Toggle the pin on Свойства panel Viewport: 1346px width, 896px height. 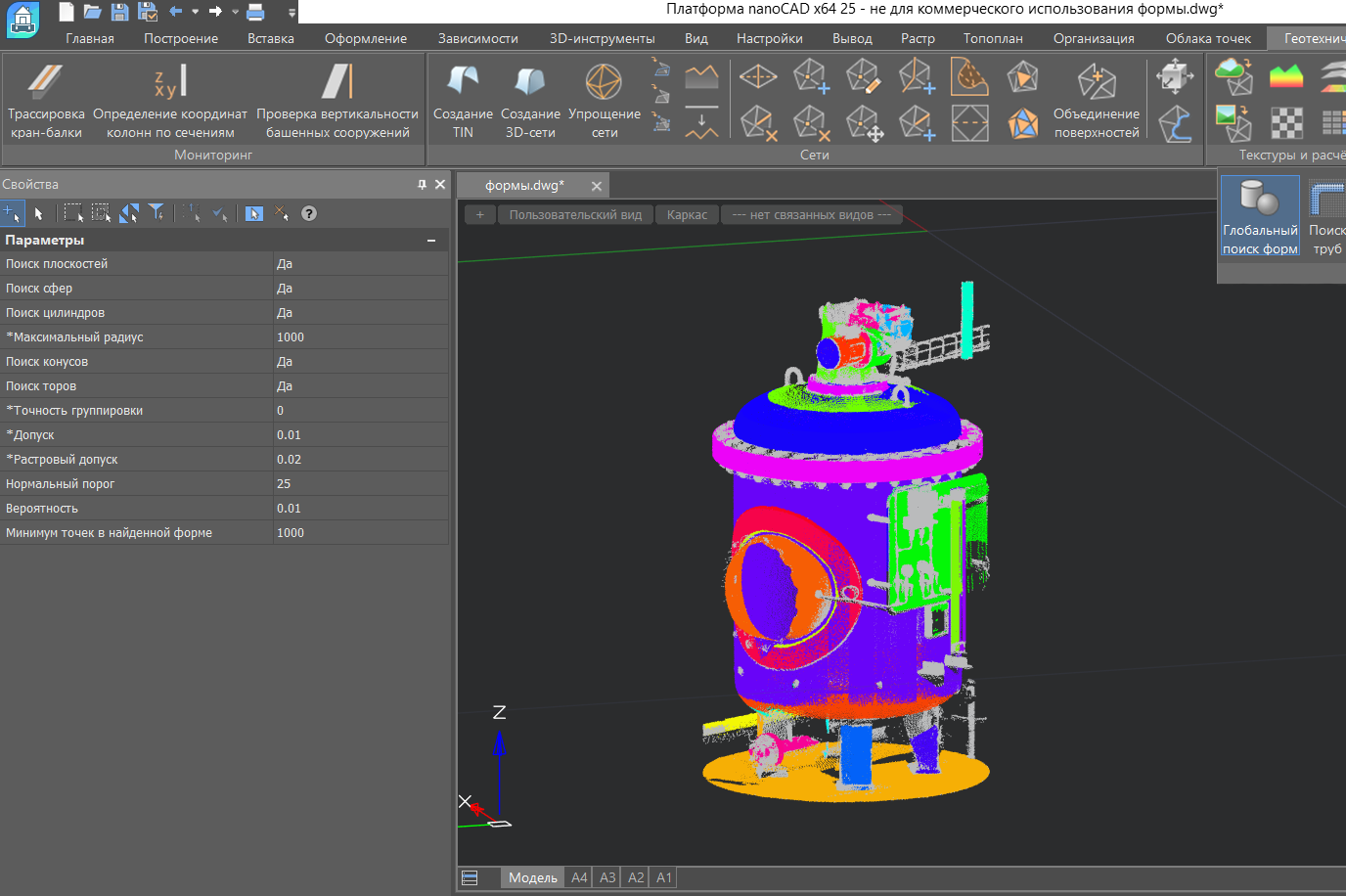[x=423, y=184]
